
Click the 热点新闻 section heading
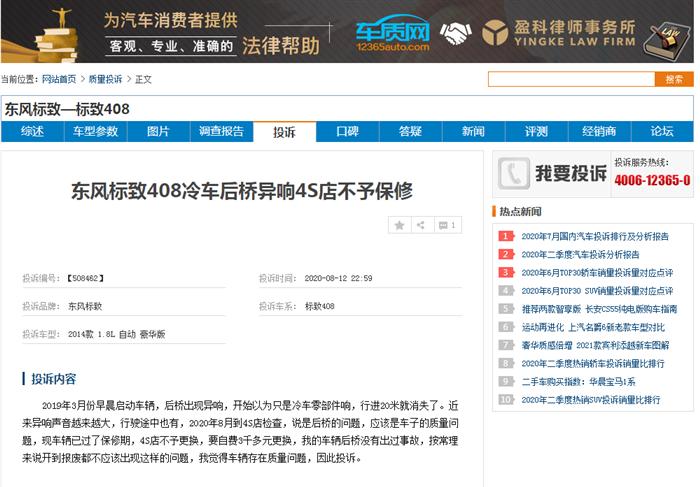click(520, 212)
